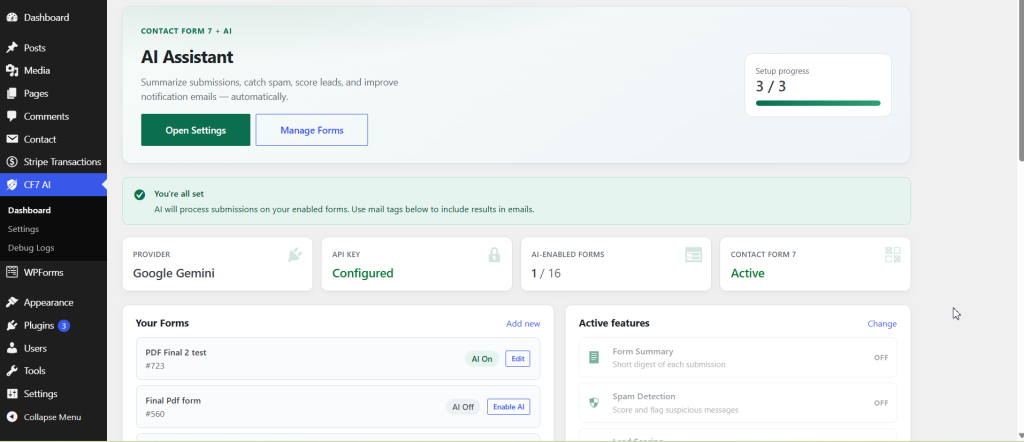Click the Collapse Menu label

[x=52, y=417]
